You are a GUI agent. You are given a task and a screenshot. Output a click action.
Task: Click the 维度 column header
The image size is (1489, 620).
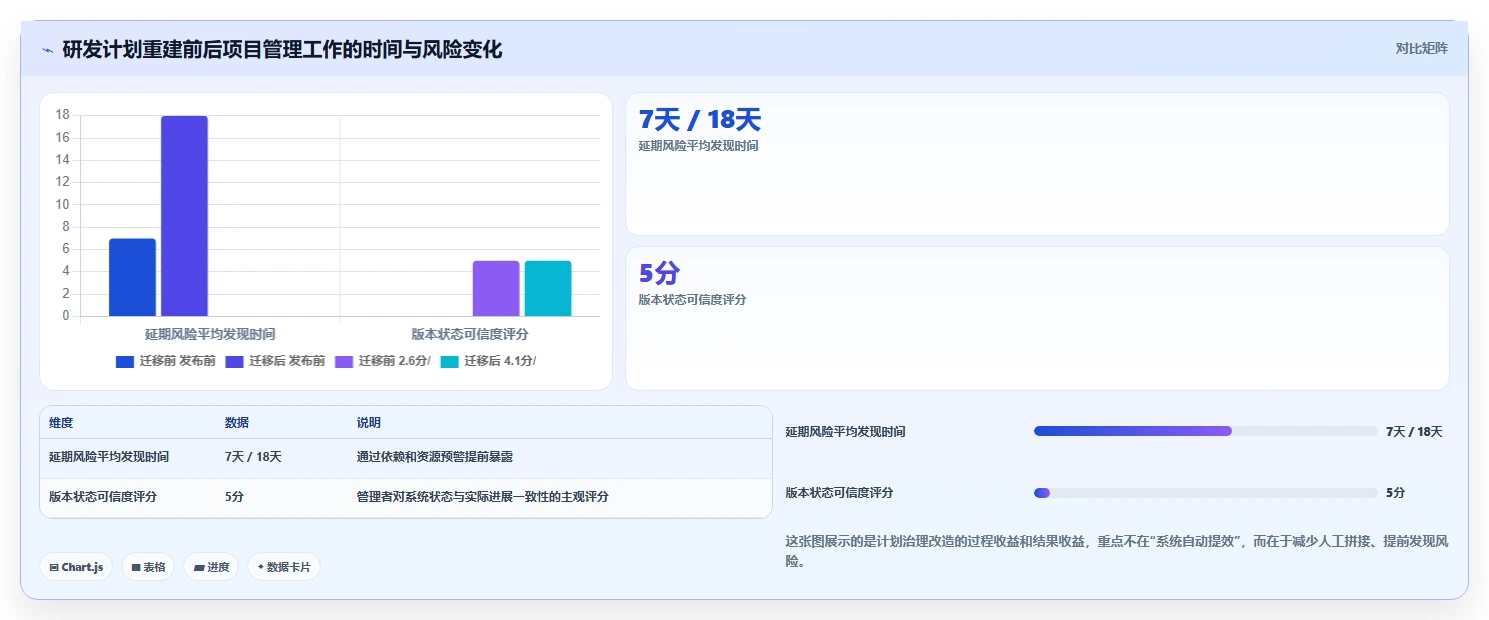61,423
